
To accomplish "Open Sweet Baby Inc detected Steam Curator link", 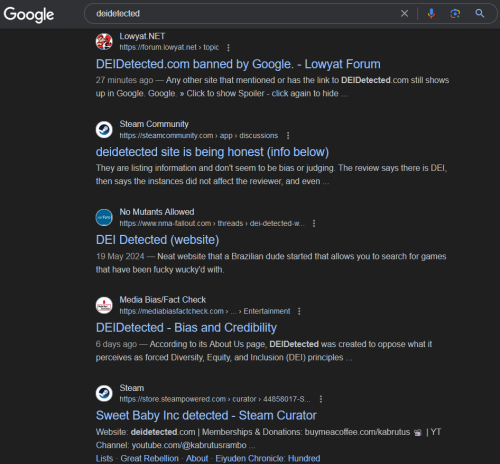I will point(206,416).
